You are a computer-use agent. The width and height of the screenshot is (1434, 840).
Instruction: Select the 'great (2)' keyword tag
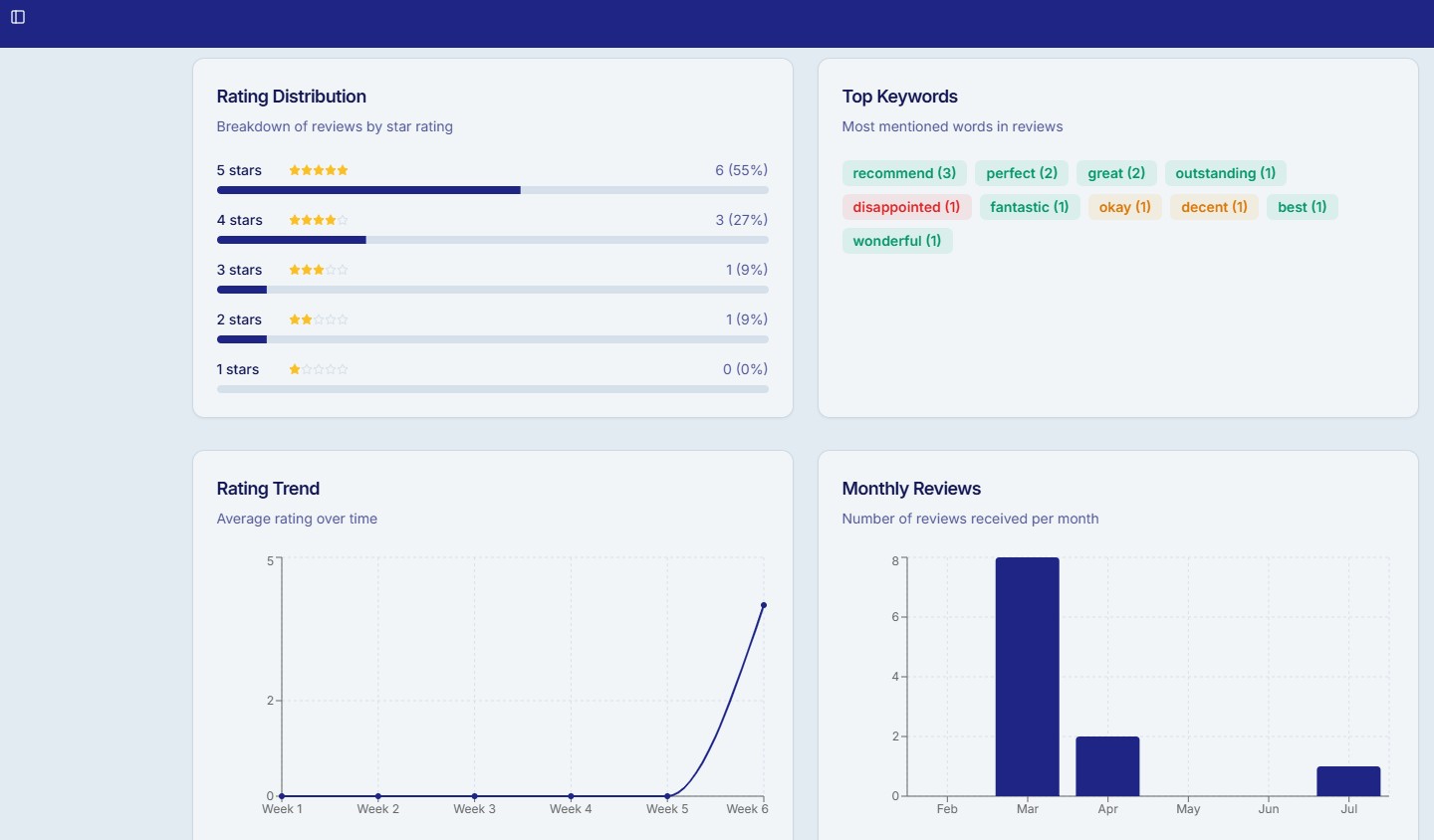click(x=1116, y=173)
